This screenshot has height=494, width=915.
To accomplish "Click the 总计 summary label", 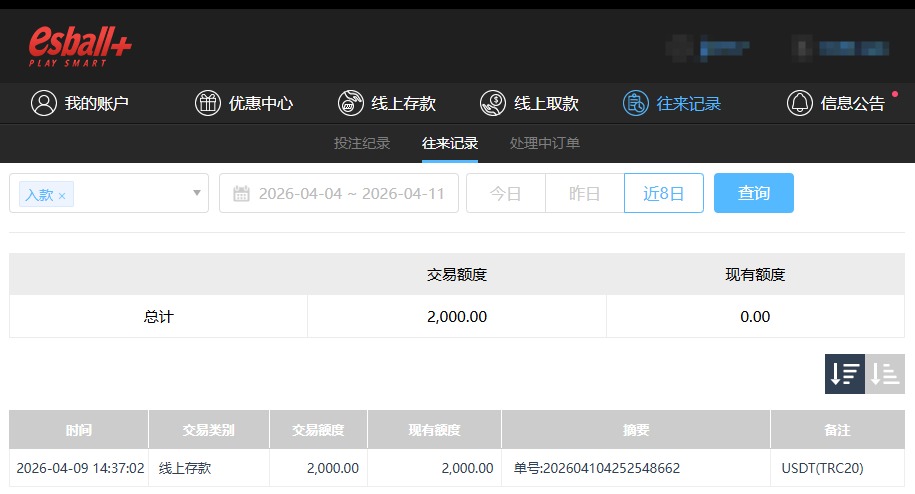I will (x=158, y=317).
